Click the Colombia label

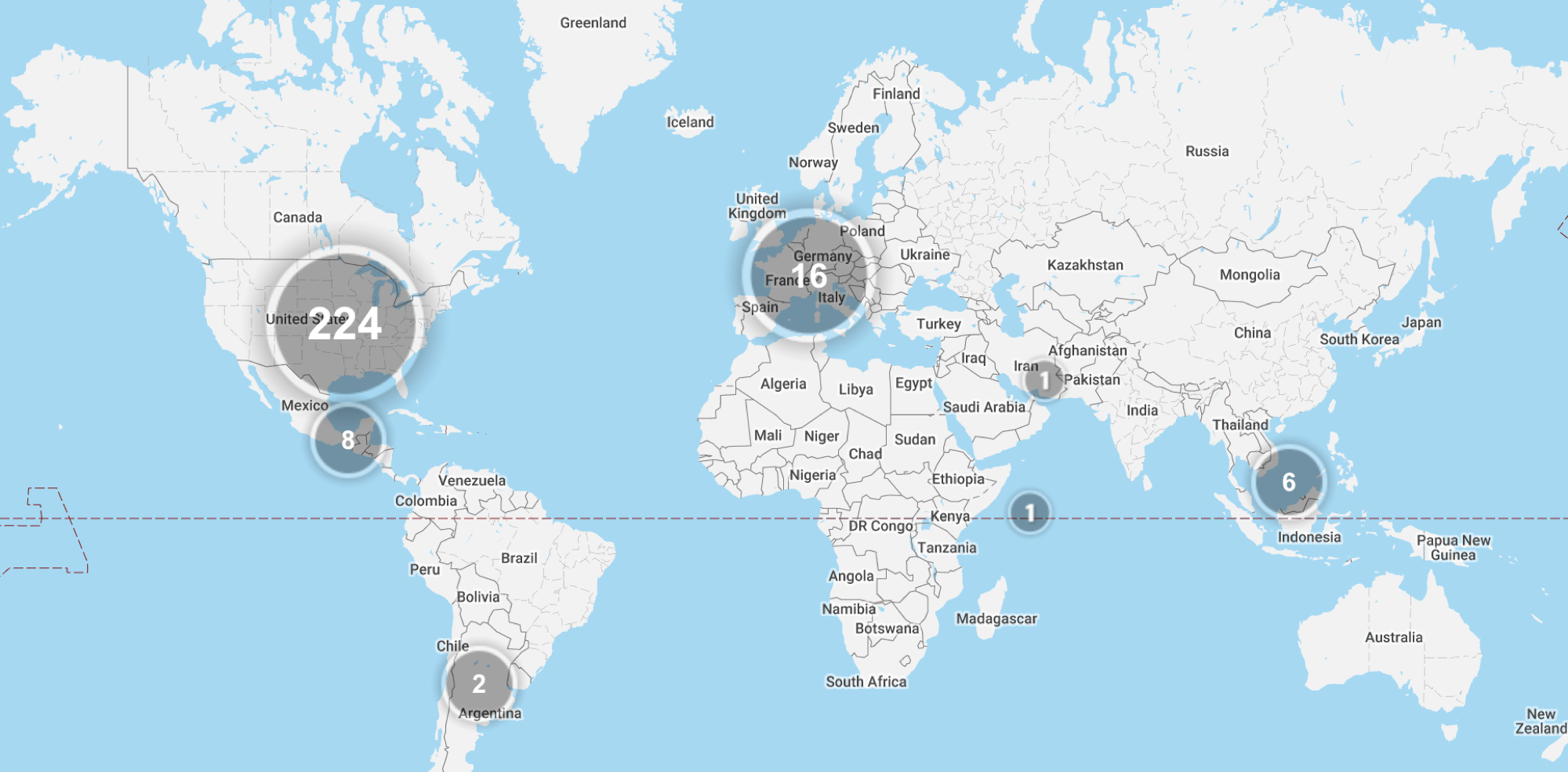426,501
